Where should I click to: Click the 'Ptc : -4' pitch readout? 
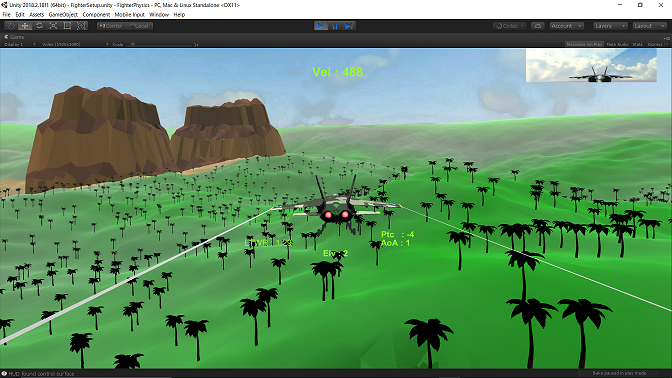[x=398, y=234]
